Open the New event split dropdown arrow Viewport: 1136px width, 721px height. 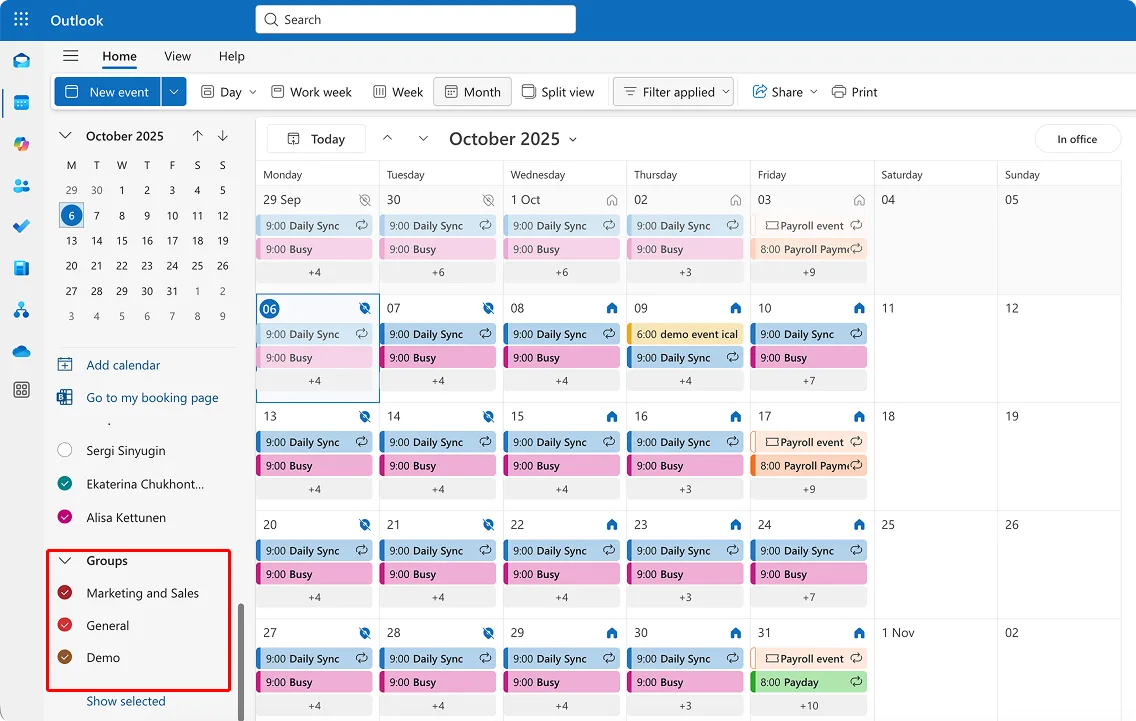(172, 91)
